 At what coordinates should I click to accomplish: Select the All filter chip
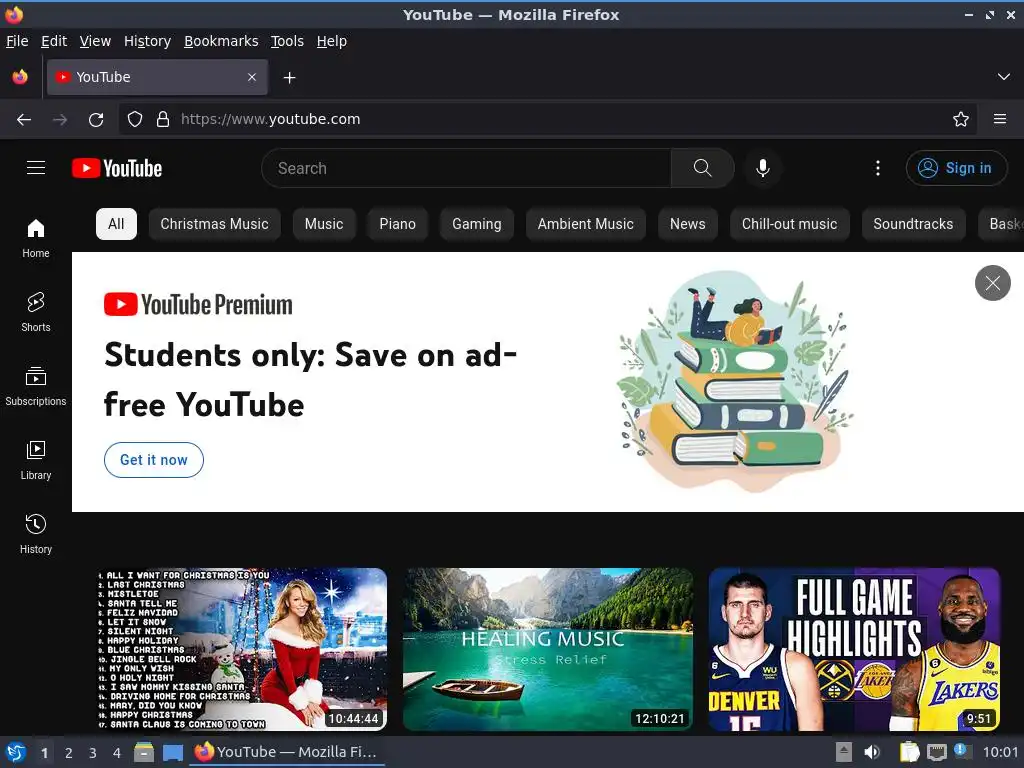tap(116, 224)
